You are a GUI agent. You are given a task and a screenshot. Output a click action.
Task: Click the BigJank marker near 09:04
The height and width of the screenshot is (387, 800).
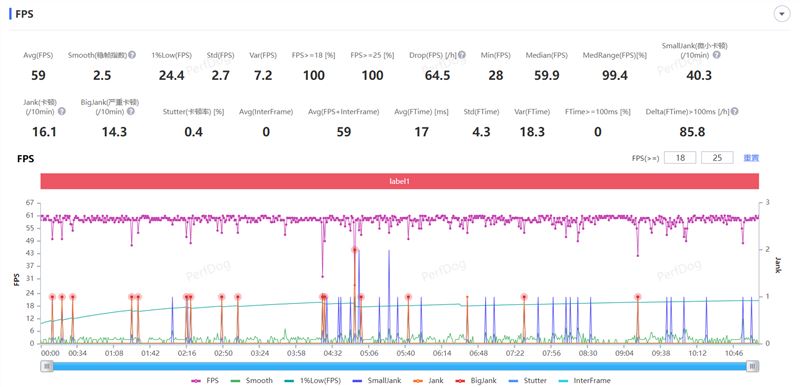click(x=637, y=297)
